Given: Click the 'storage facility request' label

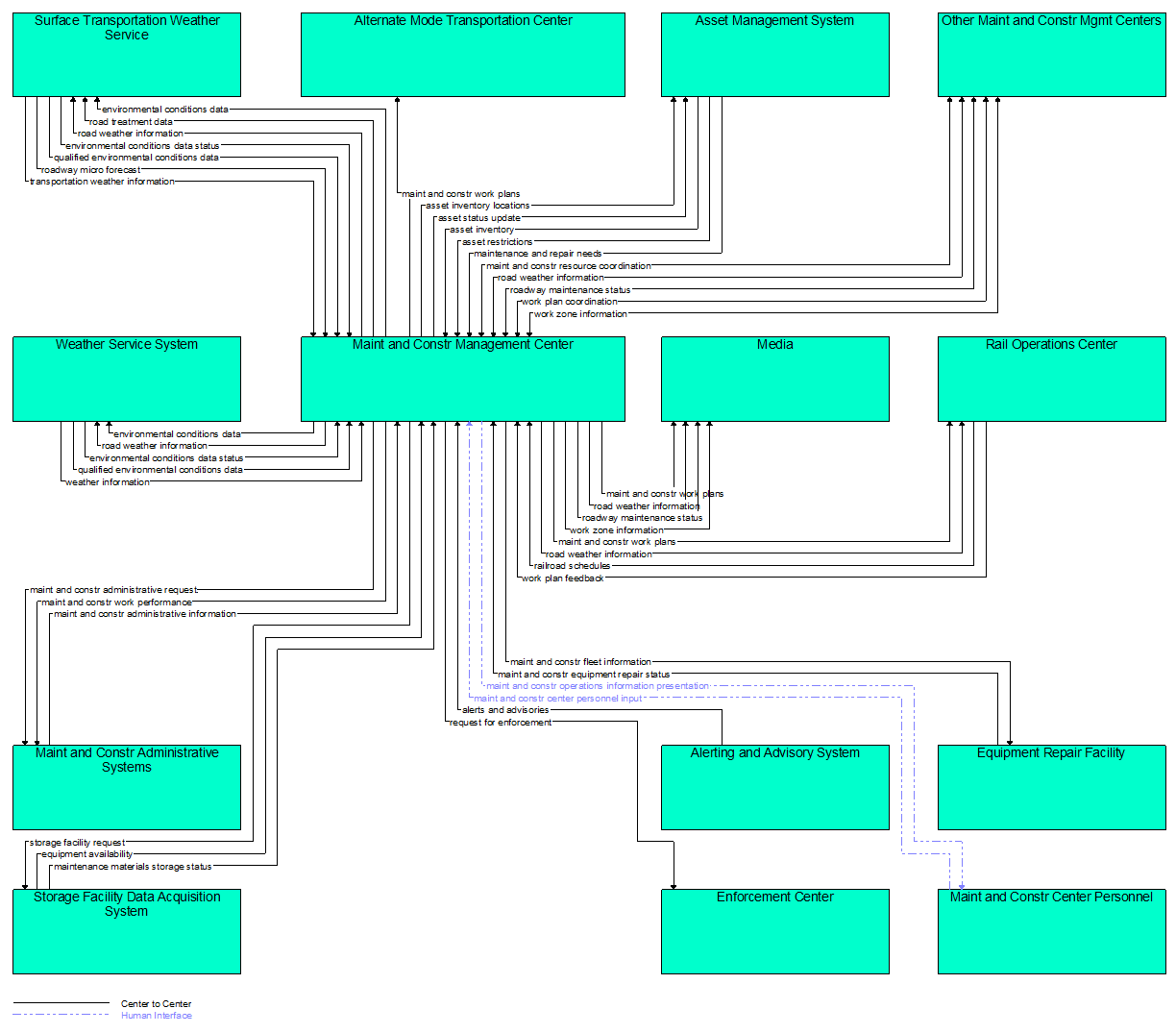Looking at the screenshot, I should [x=77, y=843].
